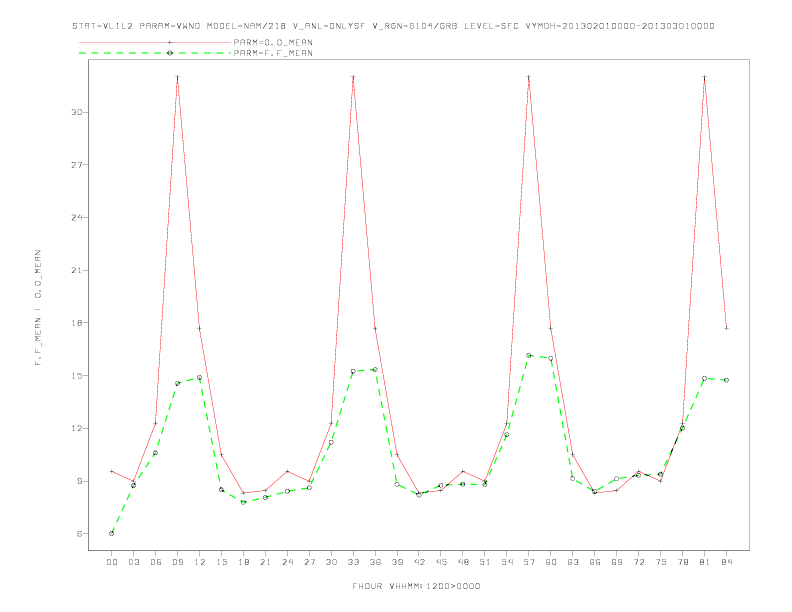Click y-axis tick label 6

click(80, 534)
